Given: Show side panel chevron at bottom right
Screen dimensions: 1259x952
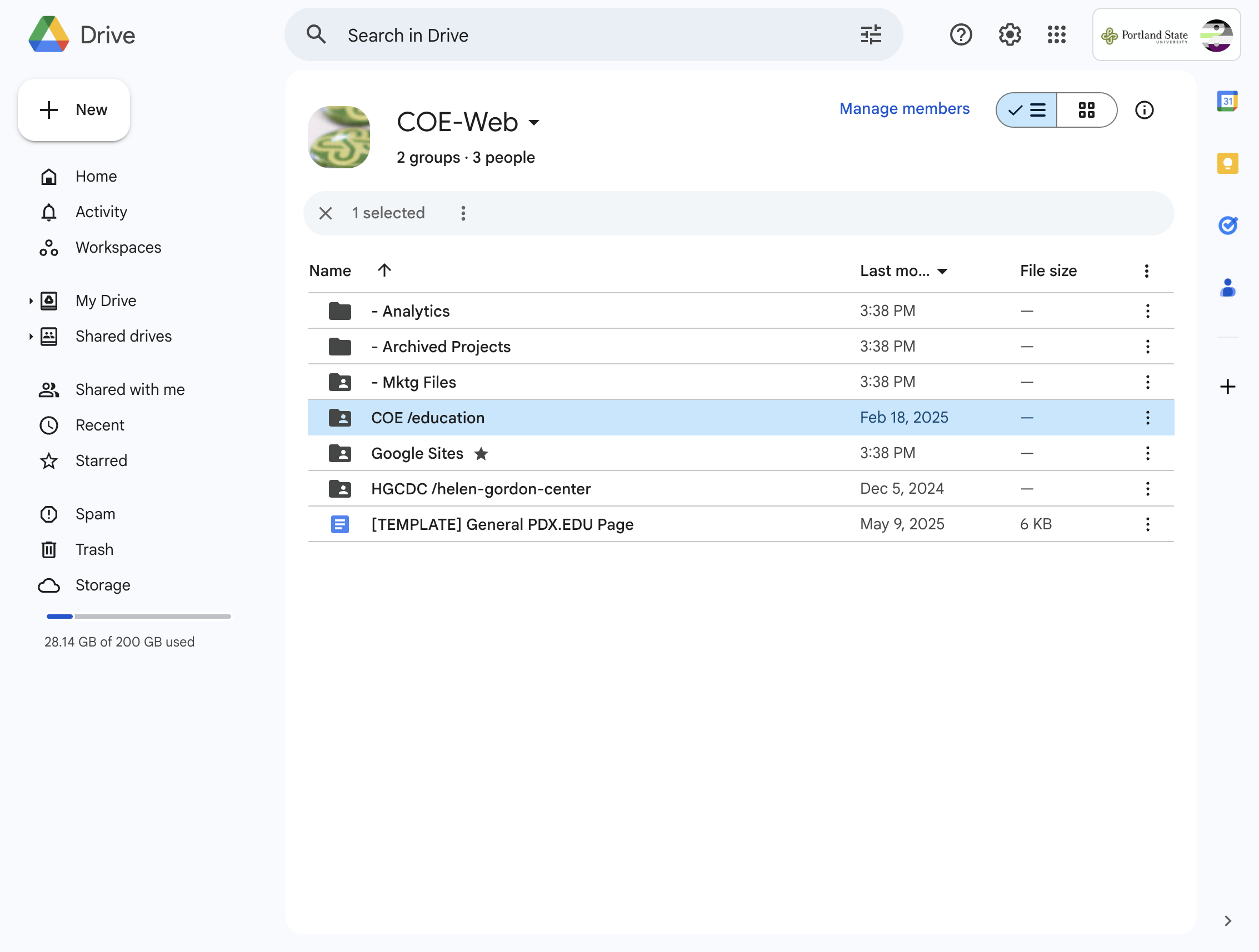Looking at the screenshot, I should point(1228,921).
